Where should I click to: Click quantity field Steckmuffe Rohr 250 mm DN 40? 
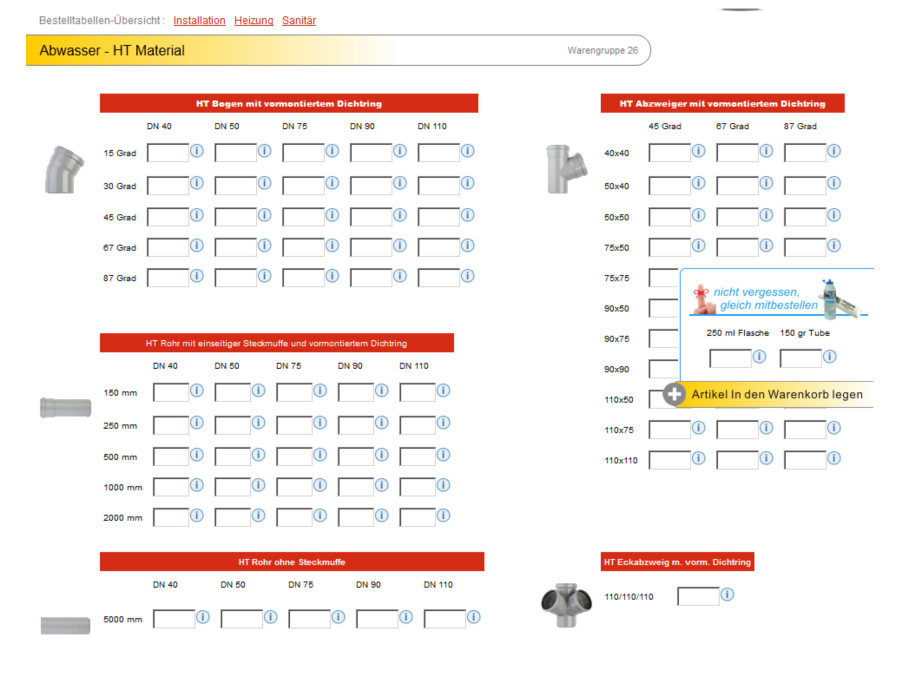[171, 425]
